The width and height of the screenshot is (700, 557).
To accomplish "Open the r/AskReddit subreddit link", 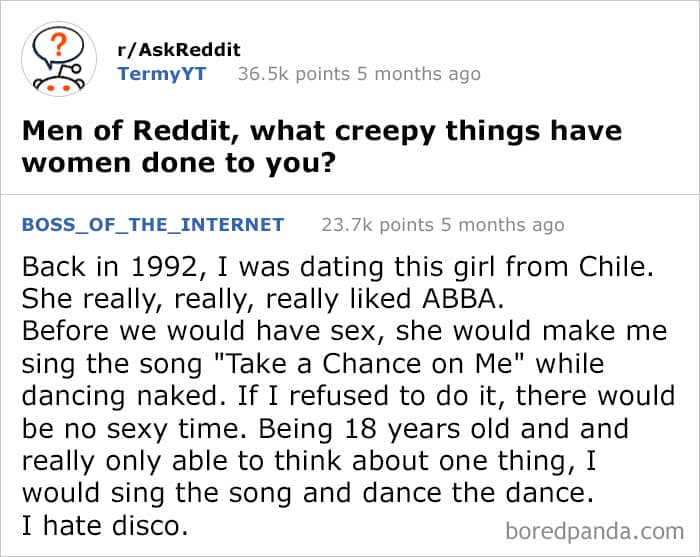I will point(179,50).
